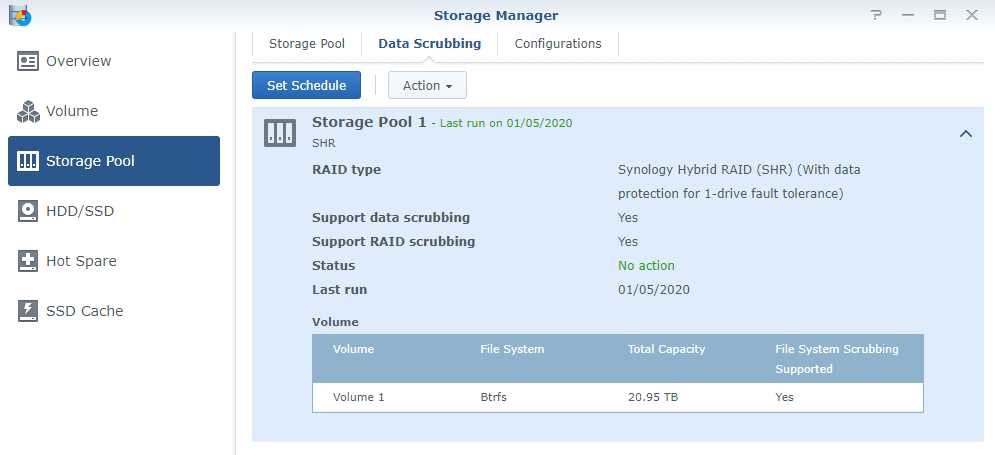Image resolution: width=995 pixels, height=455 pixels.
Task: Open the Hot Spare section
Action: point(114,261)
